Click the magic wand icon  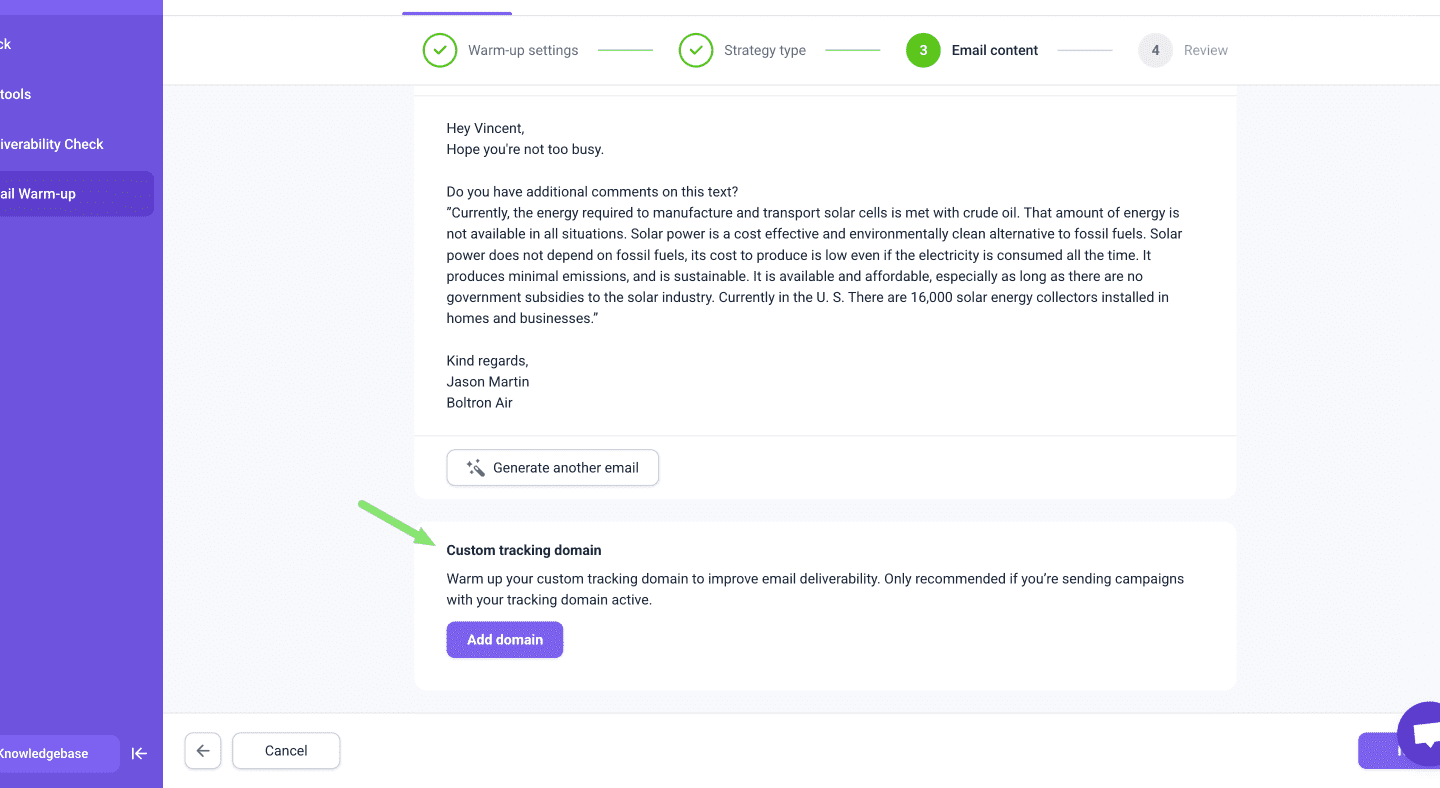(x=475, y=468)
